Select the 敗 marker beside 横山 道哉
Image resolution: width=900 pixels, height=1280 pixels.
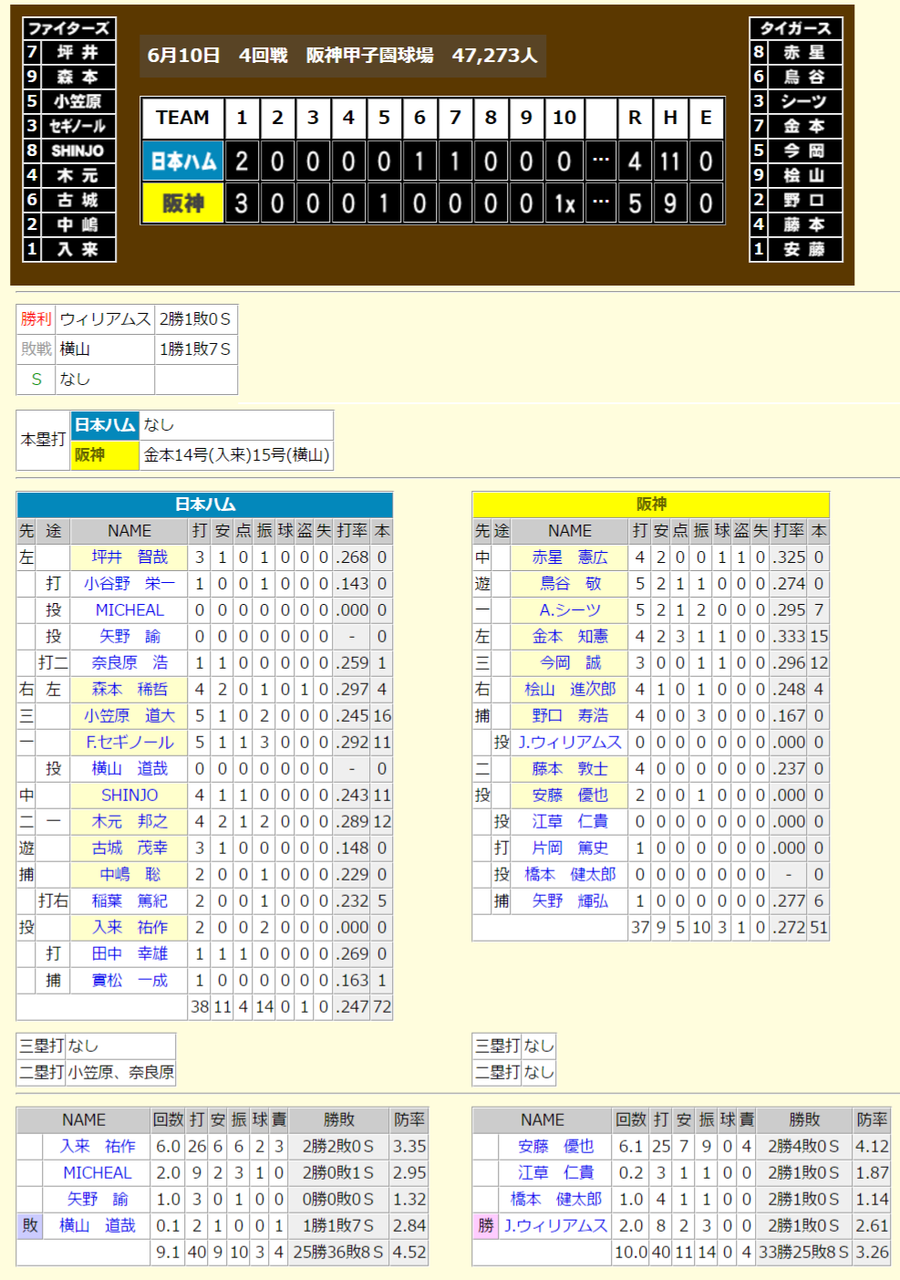coord(30,1225)
